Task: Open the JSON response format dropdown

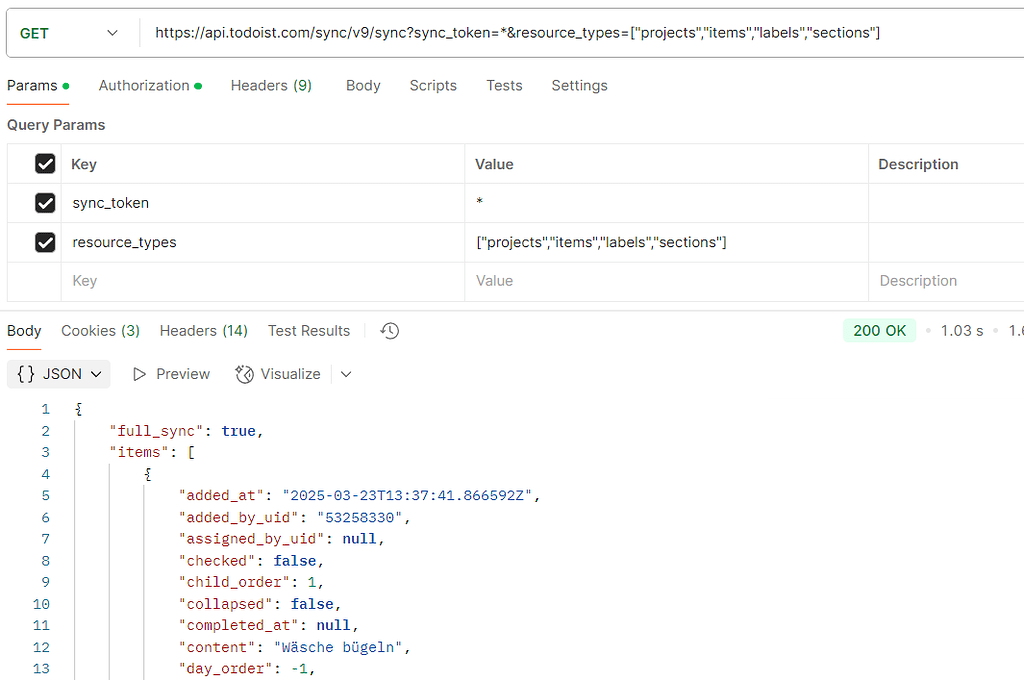Action: pyautogui.click(x=96, y=374)
